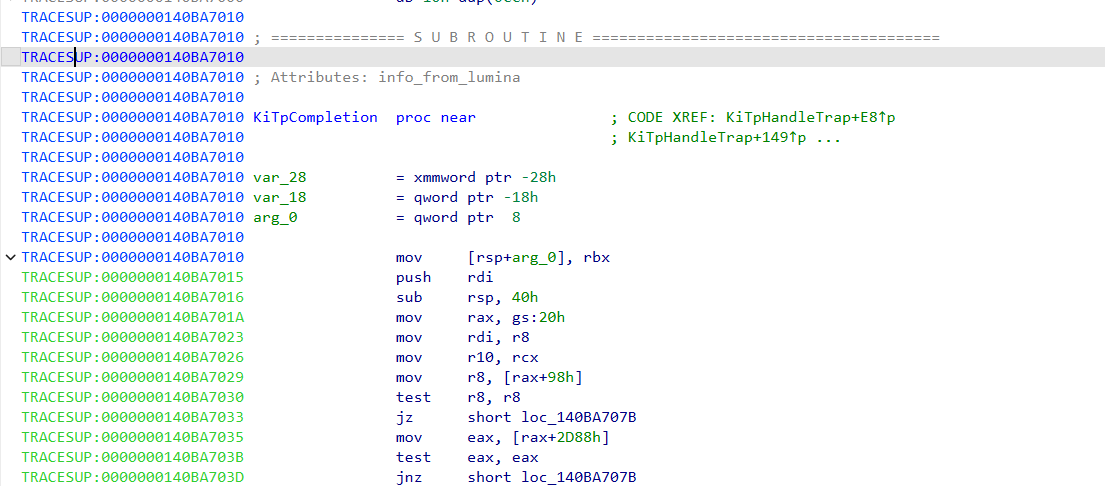The height and width of the screenshot is (486, 1105).
Task: Select the sub rsp, 40h instruction line
Action: [x=467, y=298]
